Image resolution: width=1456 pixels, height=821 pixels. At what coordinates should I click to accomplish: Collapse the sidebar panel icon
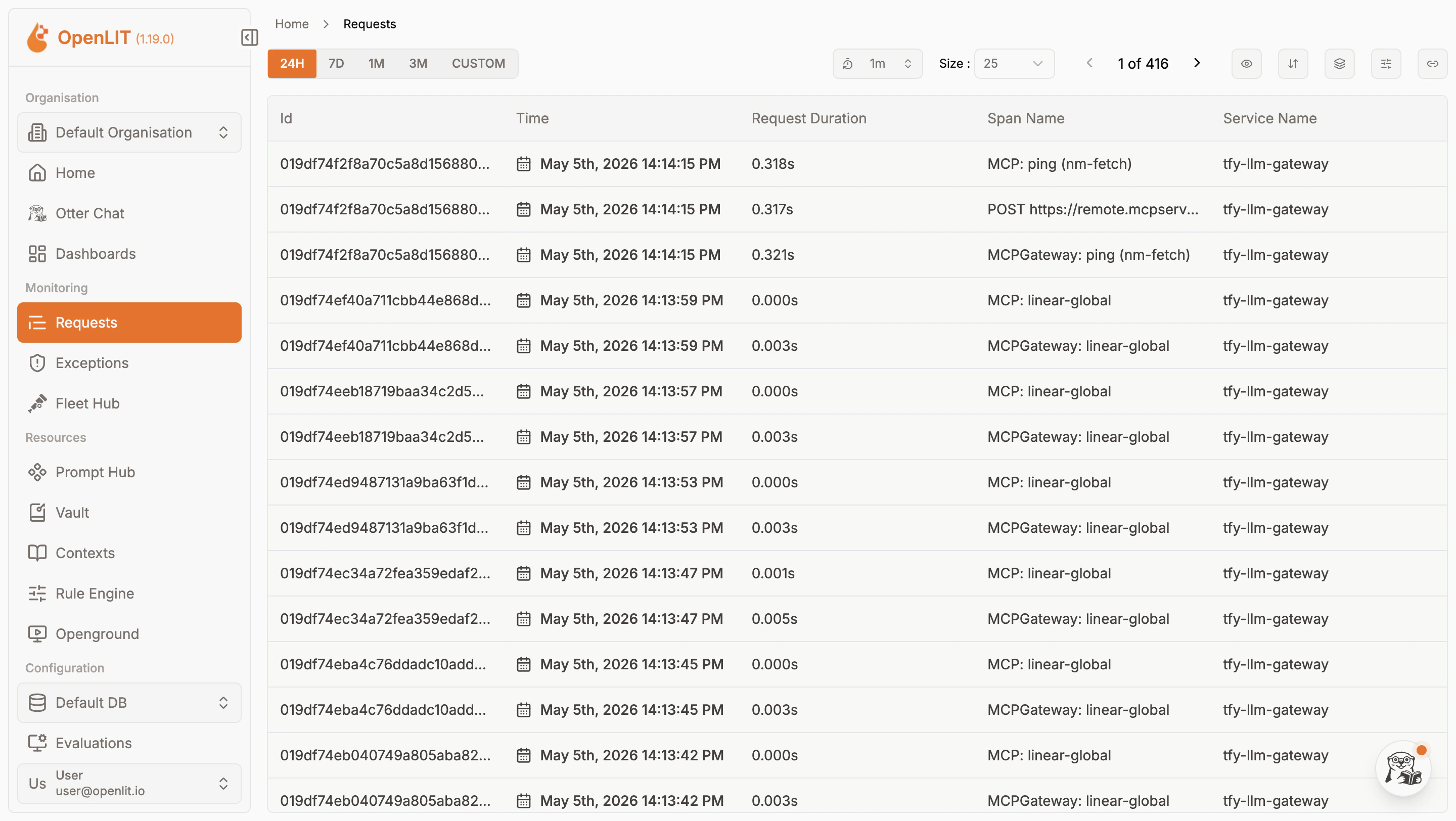point(249,37)
